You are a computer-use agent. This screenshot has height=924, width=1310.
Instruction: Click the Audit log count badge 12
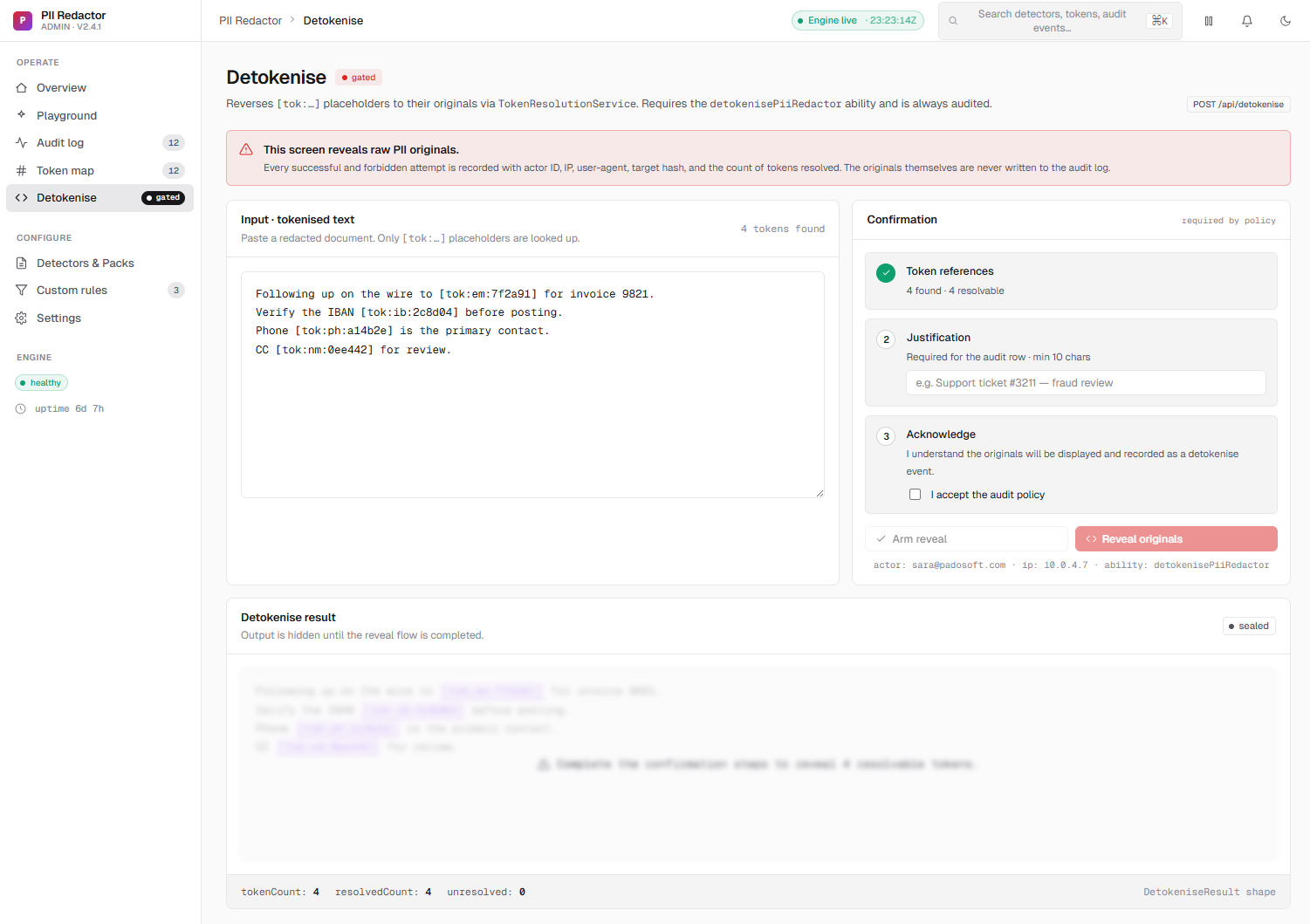(x=174, y=143)
